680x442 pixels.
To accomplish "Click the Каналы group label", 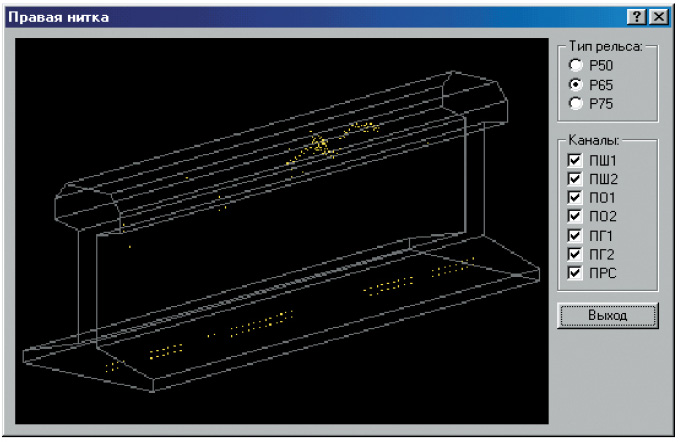I will 594,140.
